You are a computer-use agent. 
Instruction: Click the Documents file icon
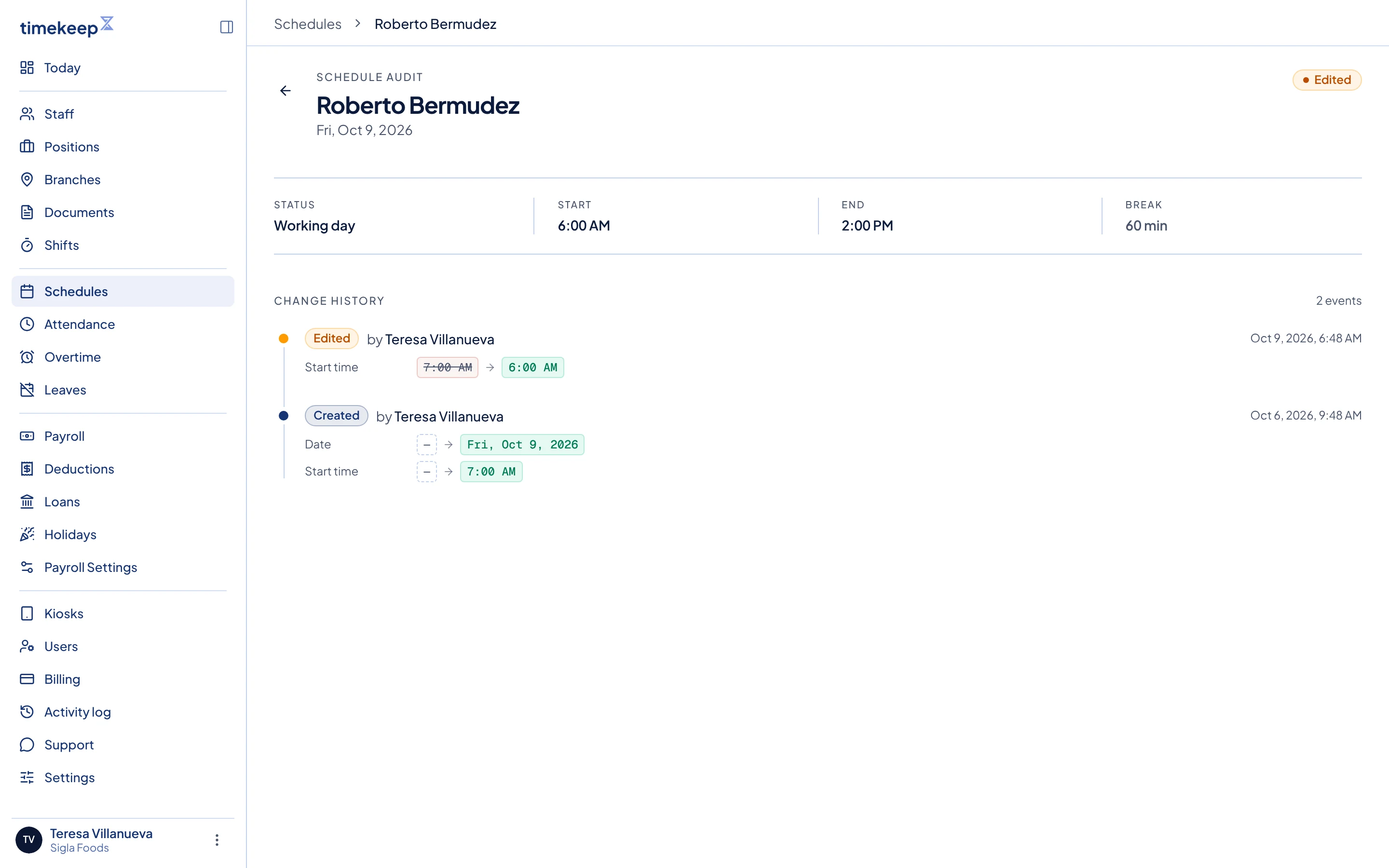27,212
